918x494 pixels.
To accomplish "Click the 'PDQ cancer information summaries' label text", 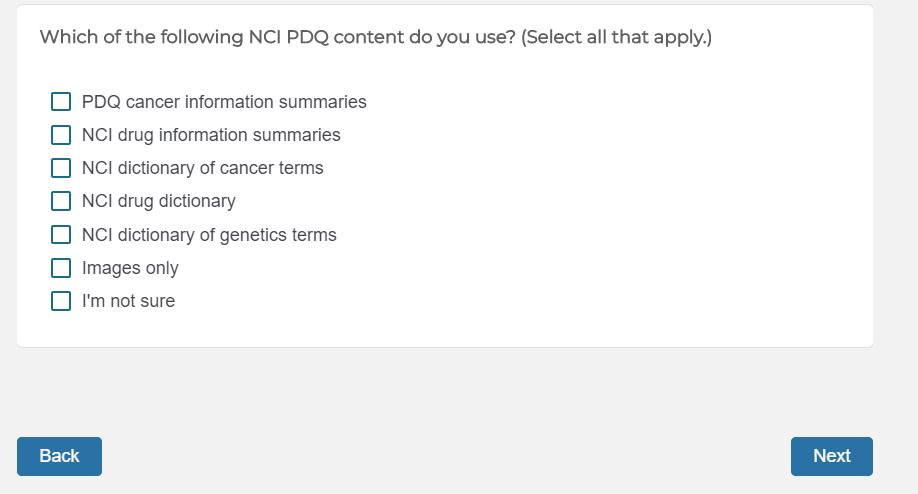I will pos(224,102).
